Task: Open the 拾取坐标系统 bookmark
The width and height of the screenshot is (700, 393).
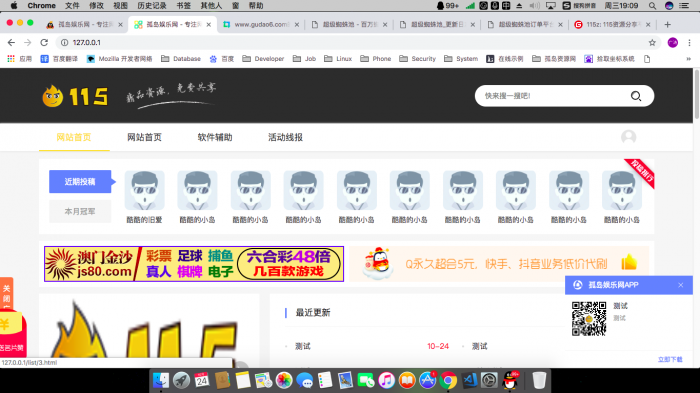Action: point(609,59)
